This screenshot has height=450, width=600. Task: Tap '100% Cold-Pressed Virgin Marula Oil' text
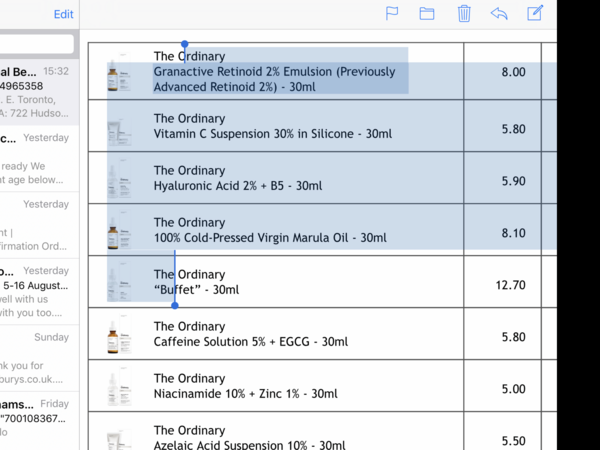click(x=251, y=238)
